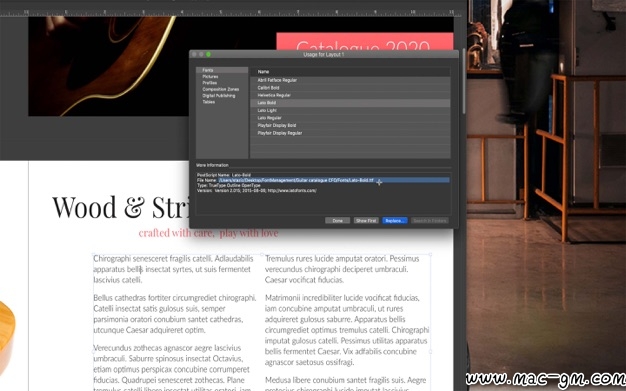Choose Helvetica Regular in the font list
Image resolution: width=626 pixels, height=391 pixels.
pyautogui.click(x=350, y=95)
